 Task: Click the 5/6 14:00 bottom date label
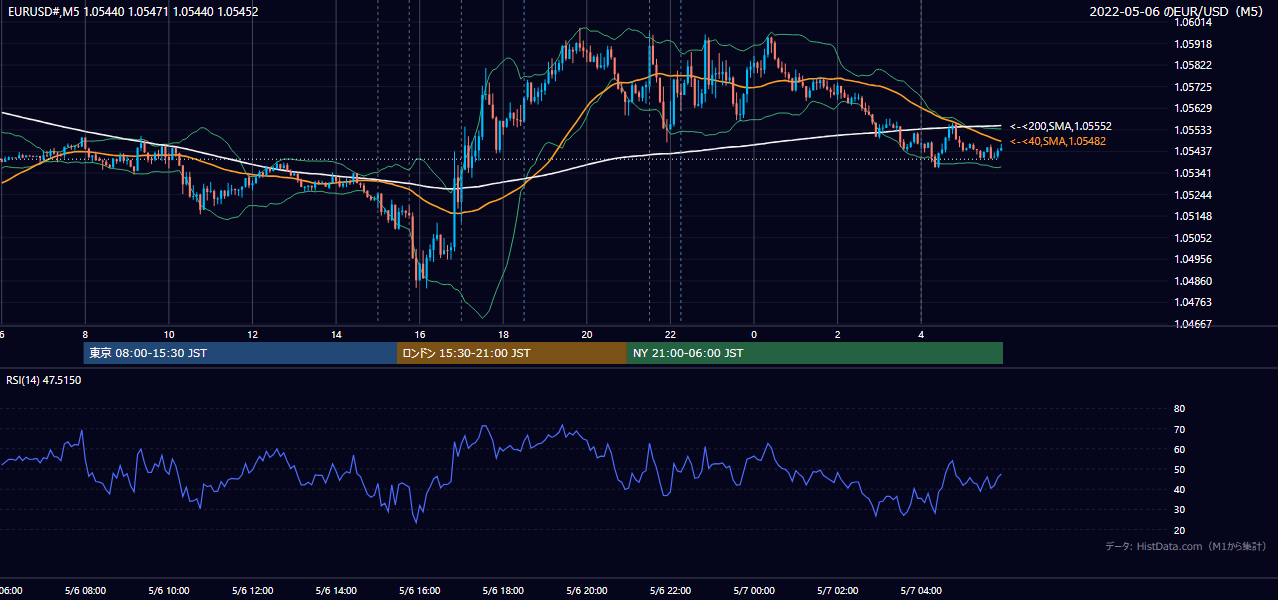(x=336, y=591)
